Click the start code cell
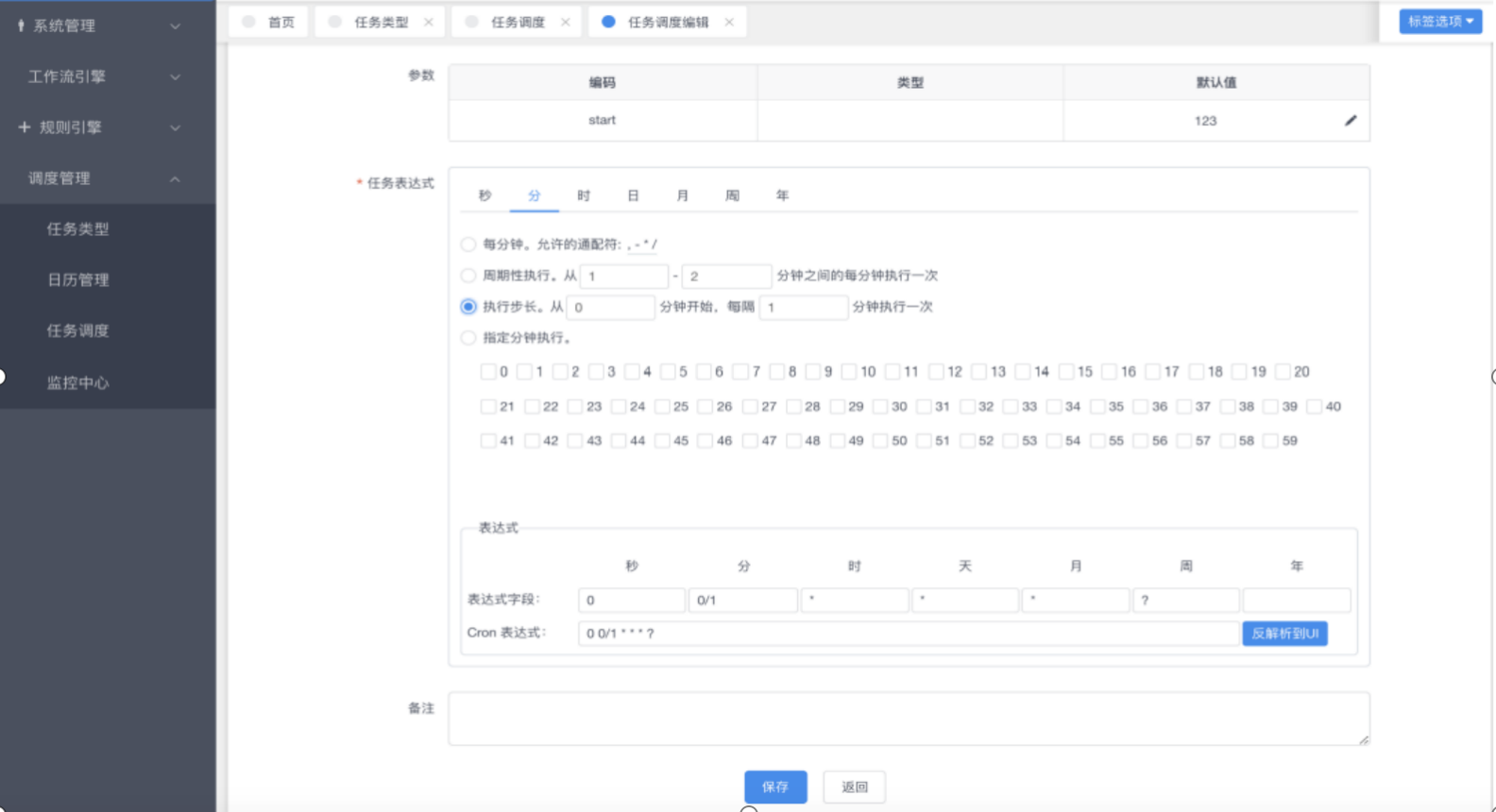 click(x=603, y=120)
